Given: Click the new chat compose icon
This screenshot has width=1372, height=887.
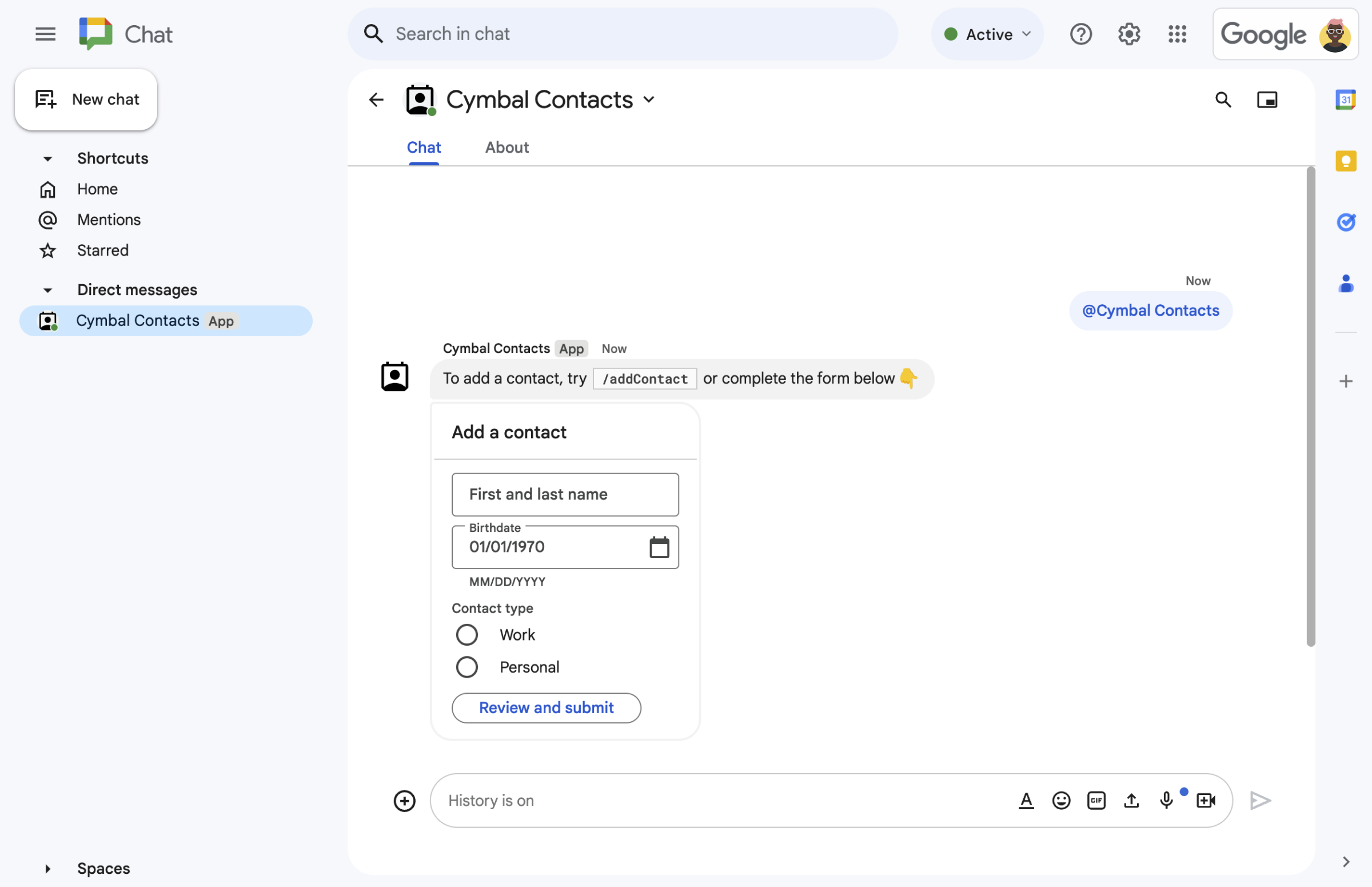Looking at the screenshot, I should click(45, 99).
